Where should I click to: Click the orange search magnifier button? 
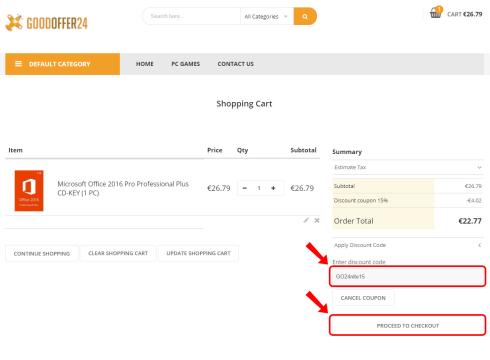click(305, 16)
